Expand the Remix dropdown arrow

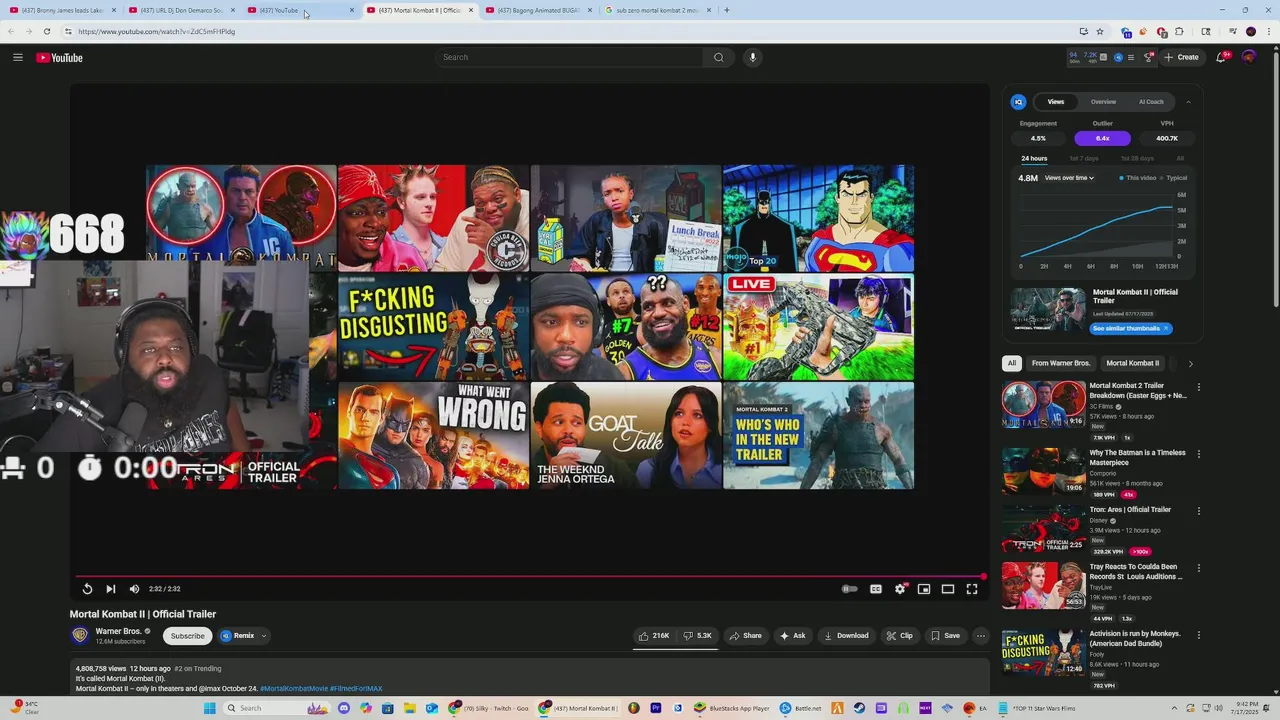click(264, 635)
